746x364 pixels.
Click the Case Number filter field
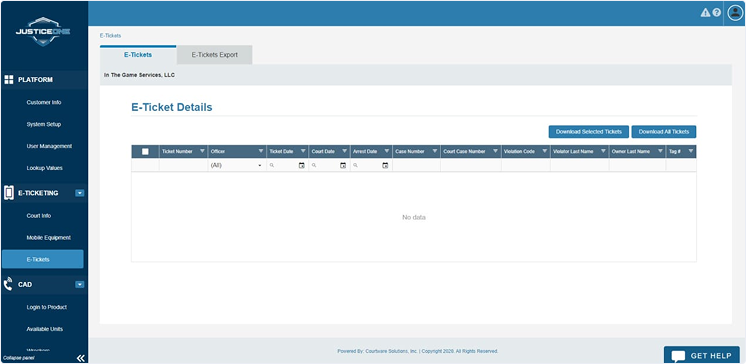click(x=416, y=166)
